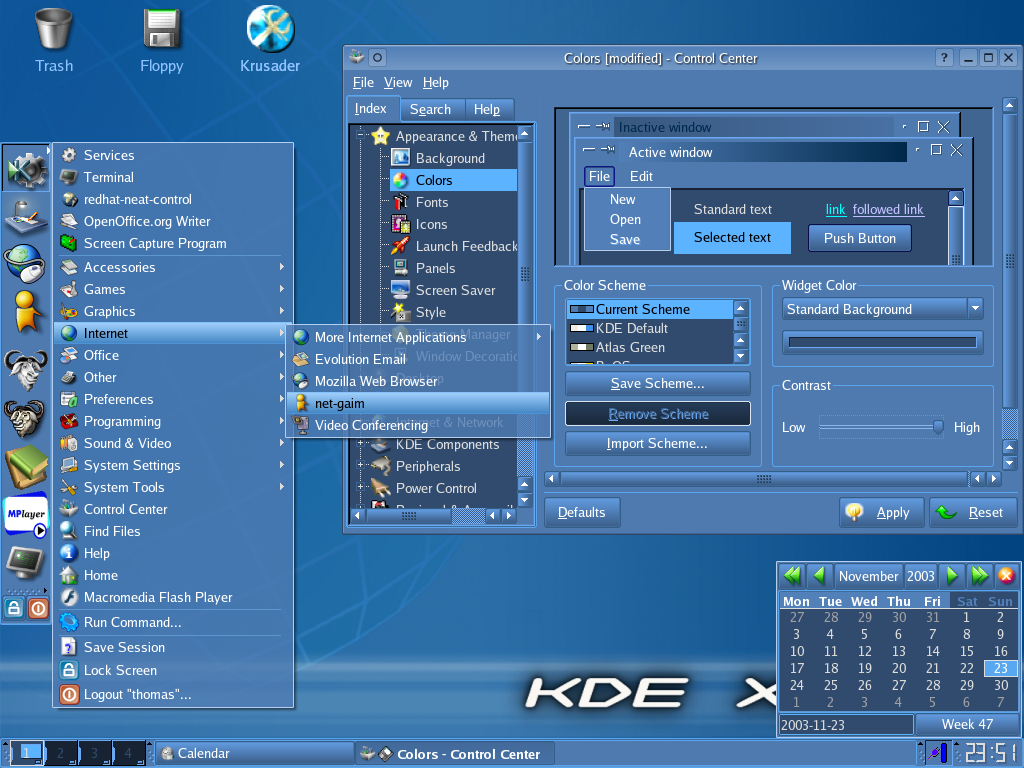
Task: Launch Evolution Email from Internet submenu
Action: click(x=418, y=359)
